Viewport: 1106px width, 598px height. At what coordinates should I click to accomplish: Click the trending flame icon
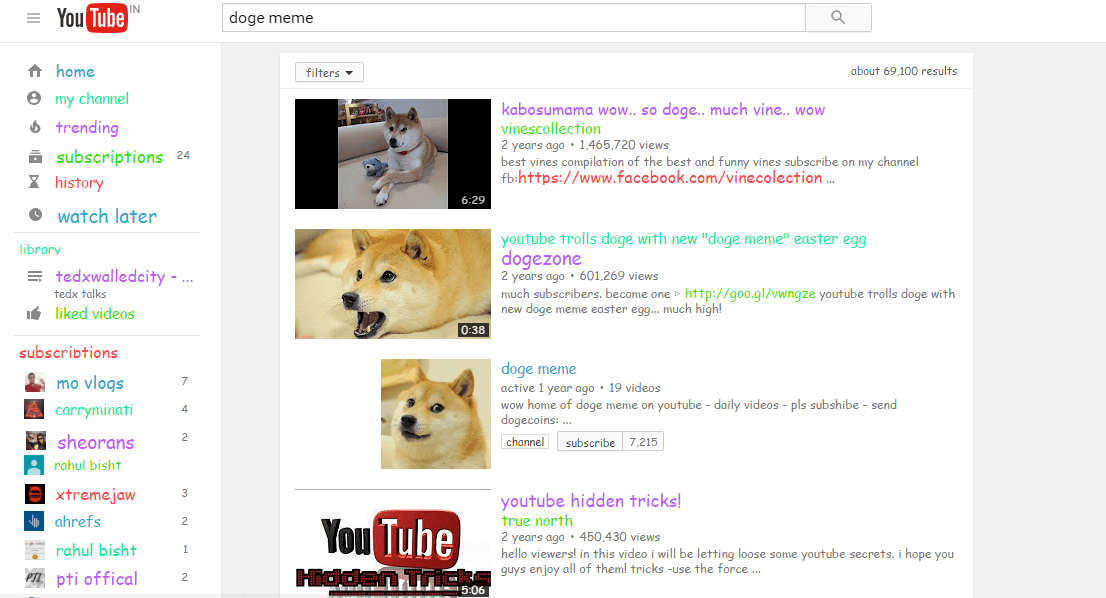pyautogui.click(x=35, y=127)
